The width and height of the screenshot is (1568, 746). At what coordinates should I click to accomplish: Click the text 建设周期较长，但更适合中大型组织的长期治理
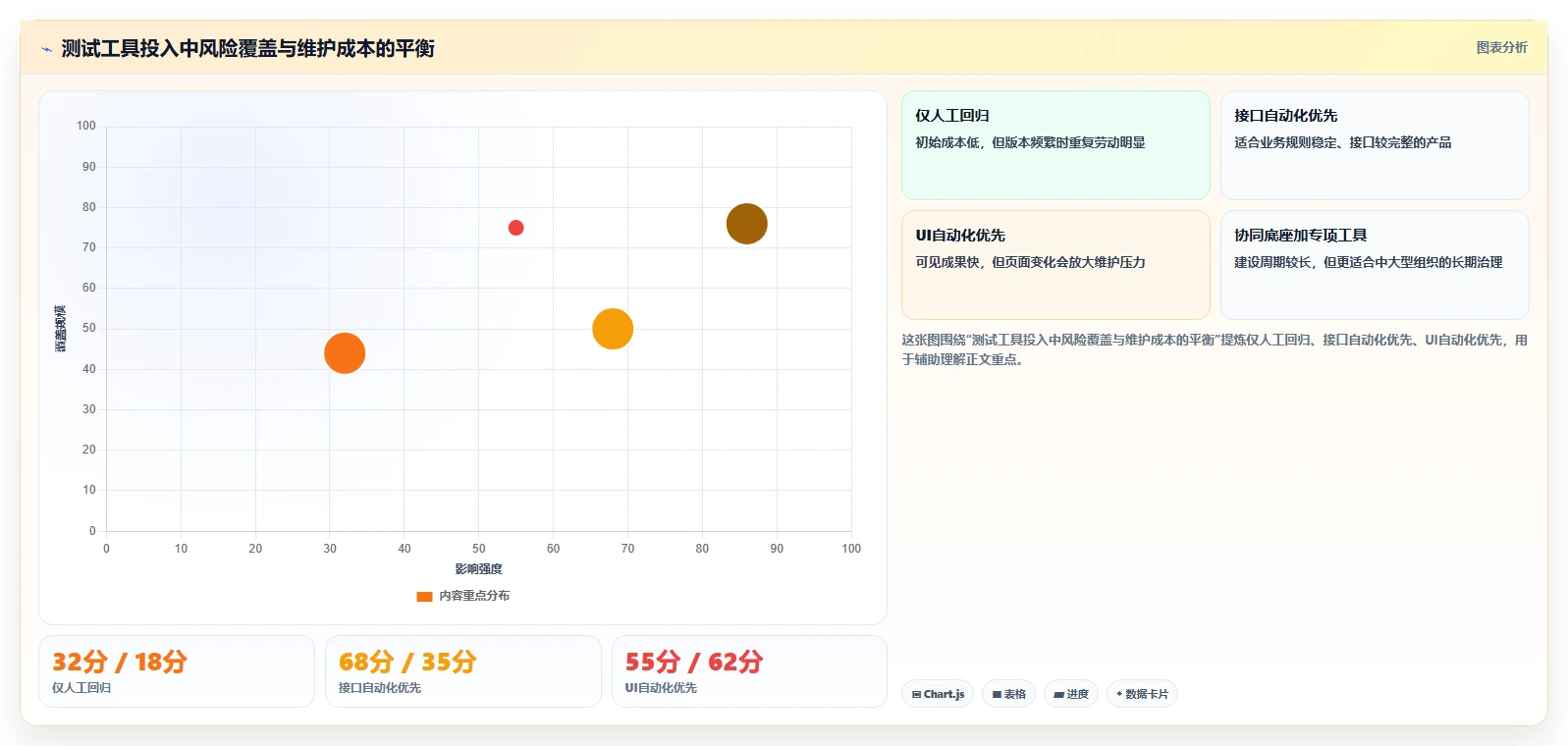click(1368, 262)
